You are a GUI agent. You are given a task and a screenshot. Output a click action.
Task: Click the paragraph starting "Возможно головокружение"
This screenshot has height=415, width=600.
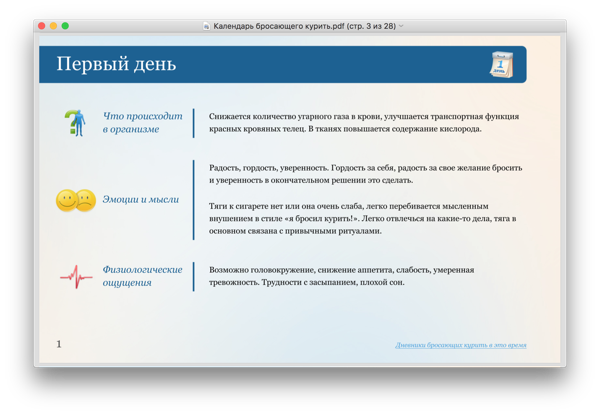point(341,276)
